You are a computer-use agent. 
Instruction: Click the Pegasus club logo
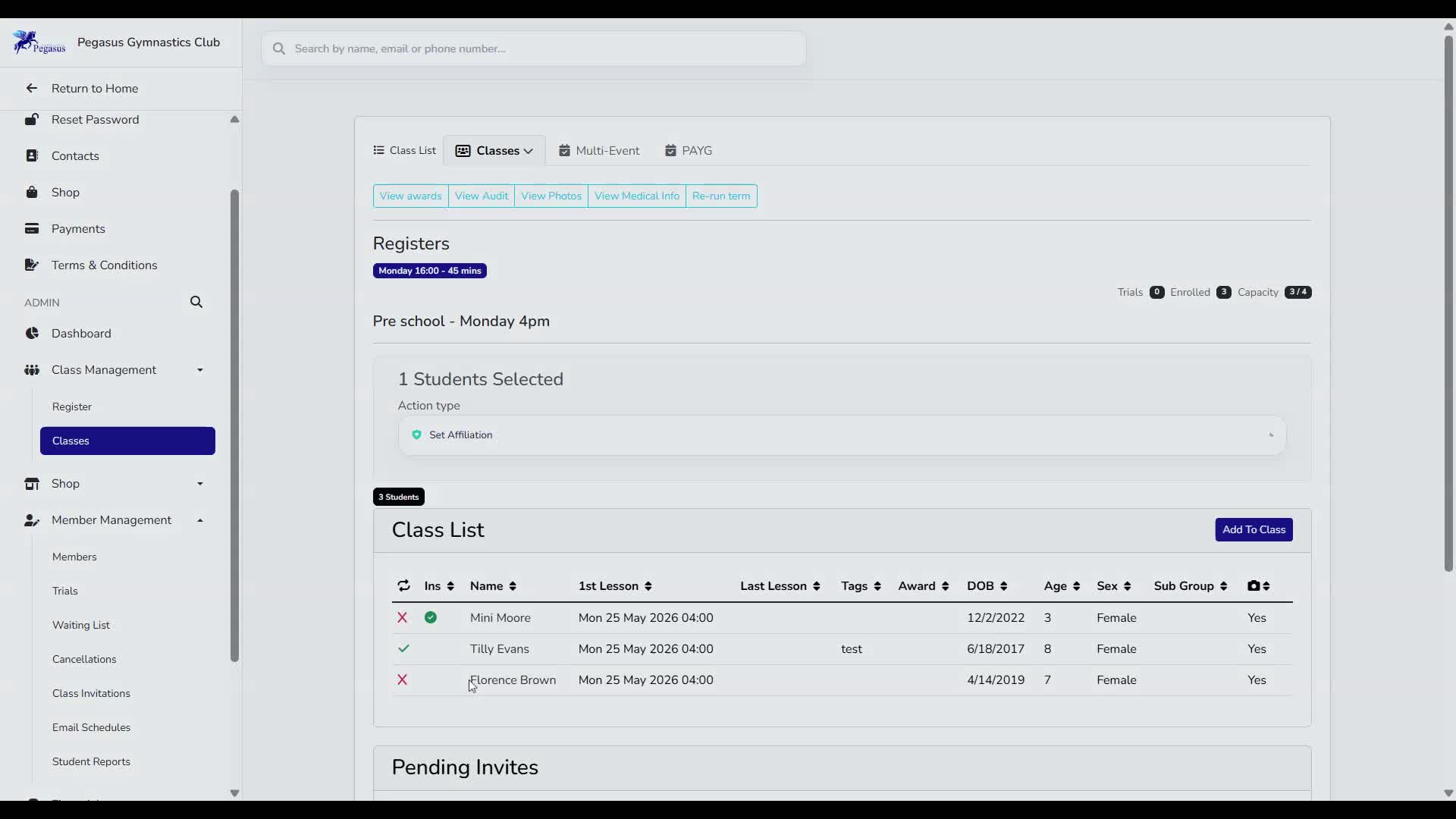(39, 42)
